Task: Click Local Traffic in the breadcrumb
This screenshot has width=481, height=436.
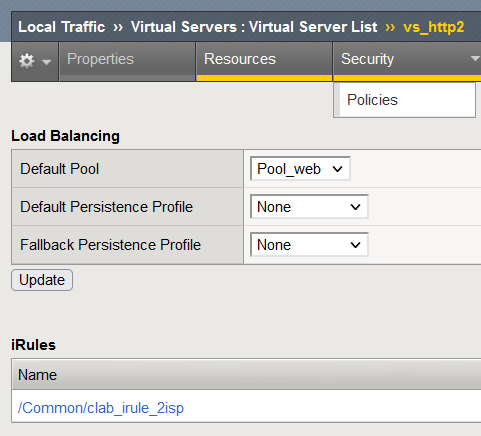Action: tap(62, 27)
